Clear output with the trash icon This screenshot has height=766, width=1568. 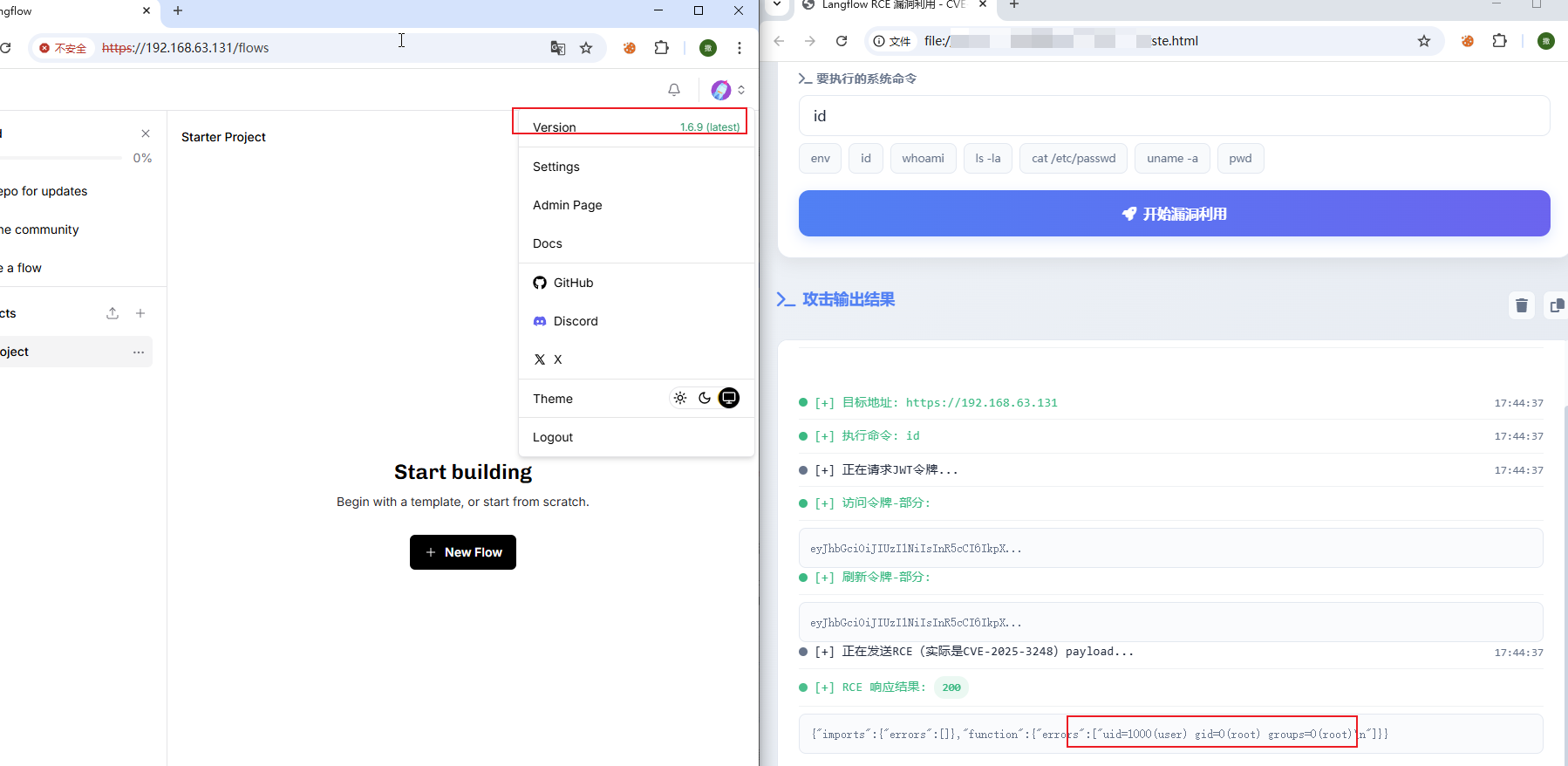click(x=1522, y=305)
